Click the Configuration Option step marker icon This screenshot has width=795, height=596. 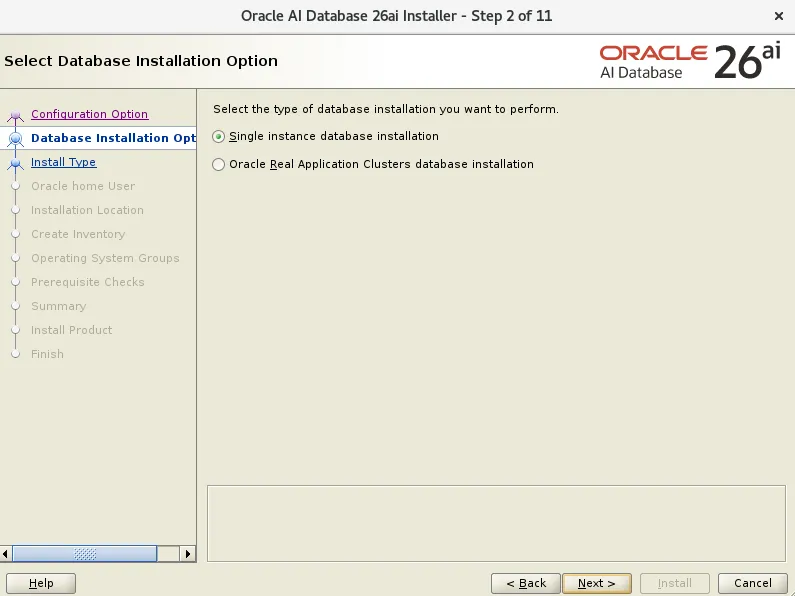pyautogui.click(x=15, y=116)
